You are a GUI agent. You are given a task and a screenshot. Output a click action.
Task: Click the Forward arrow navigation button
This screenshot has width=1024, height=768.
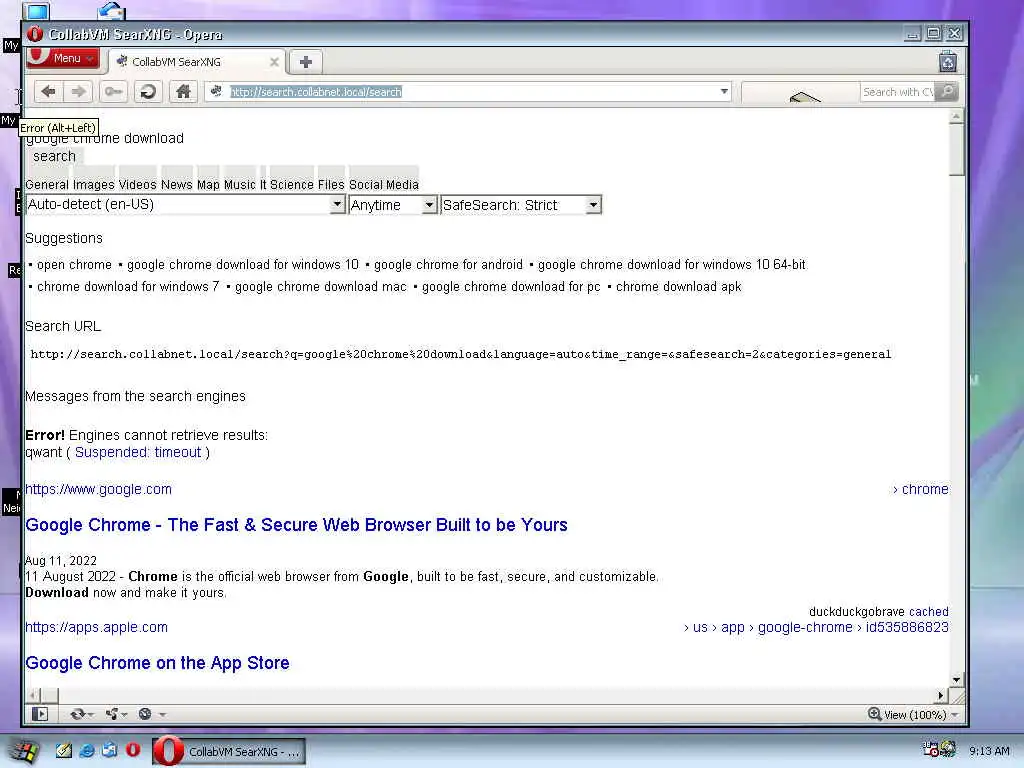pyautogui.click(x=78, y=91)
